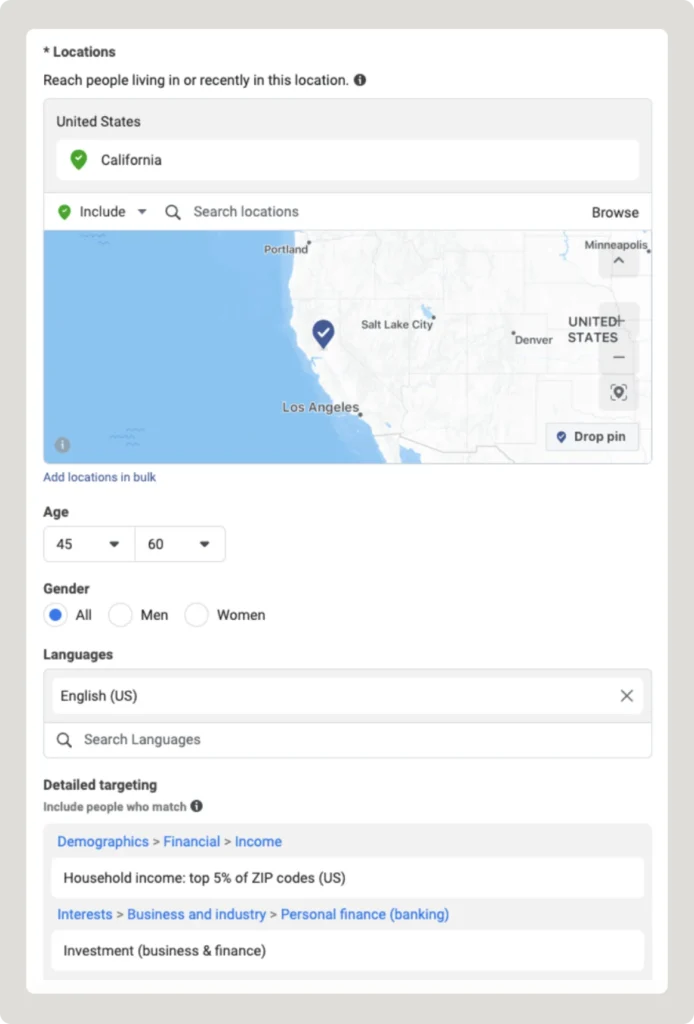Open the maximum age dropdown showing 60

pyautogui.click(x=180, y=544)
